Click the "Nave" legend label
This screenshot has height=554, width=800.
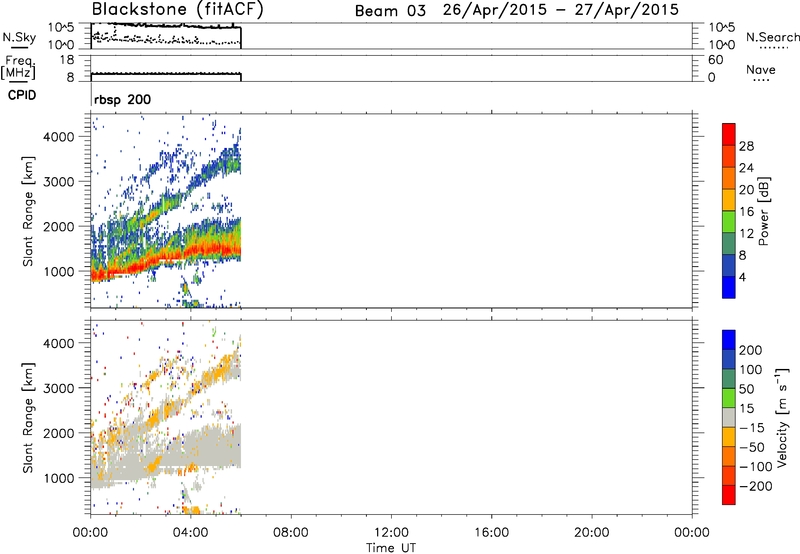pos(761,69)
